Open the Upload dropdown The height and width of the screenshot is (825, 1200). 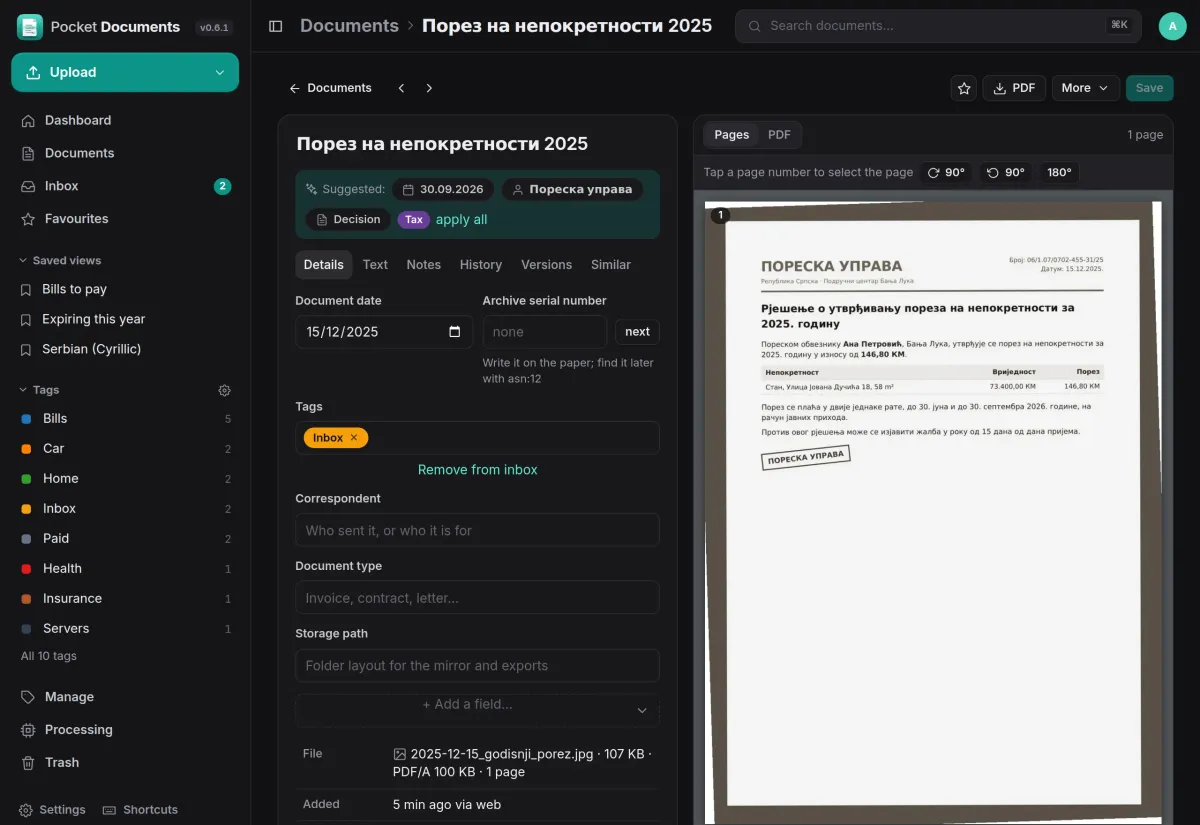pos(220,72)
